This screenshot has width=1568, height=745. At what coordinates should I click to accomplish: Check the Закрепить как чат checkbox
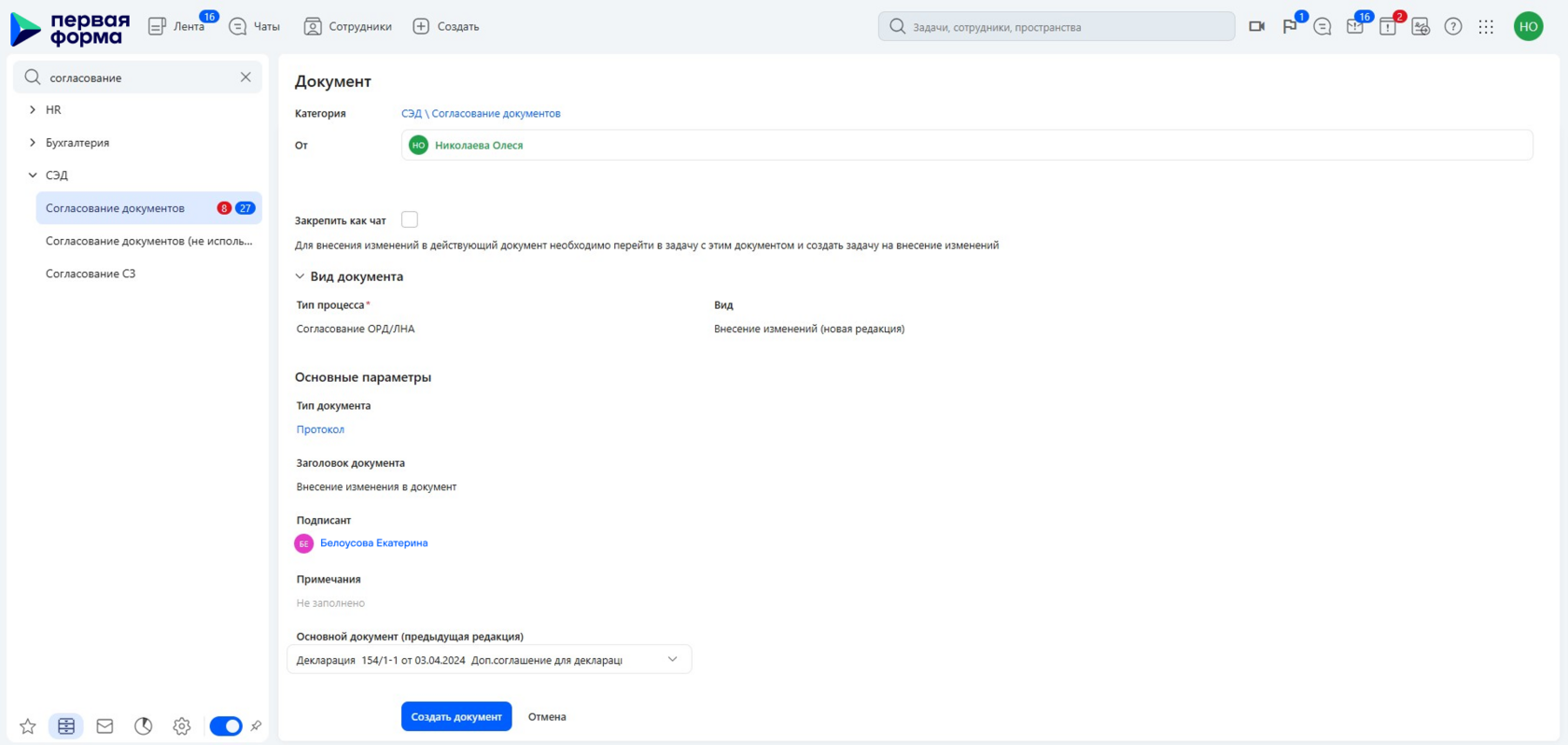410,219
